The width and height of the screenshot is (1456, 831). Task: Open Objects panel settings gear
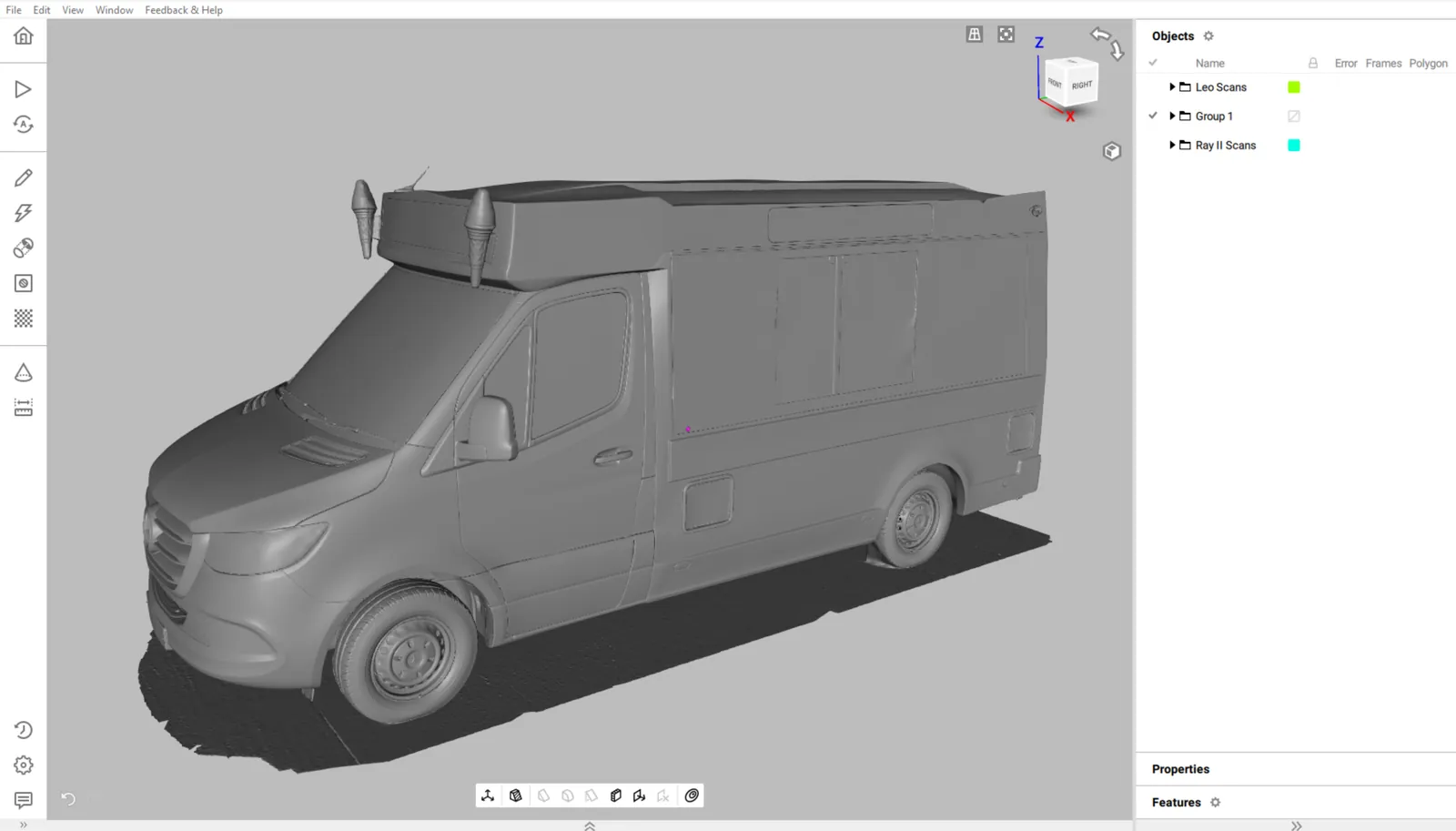(x=1208, y=36)
